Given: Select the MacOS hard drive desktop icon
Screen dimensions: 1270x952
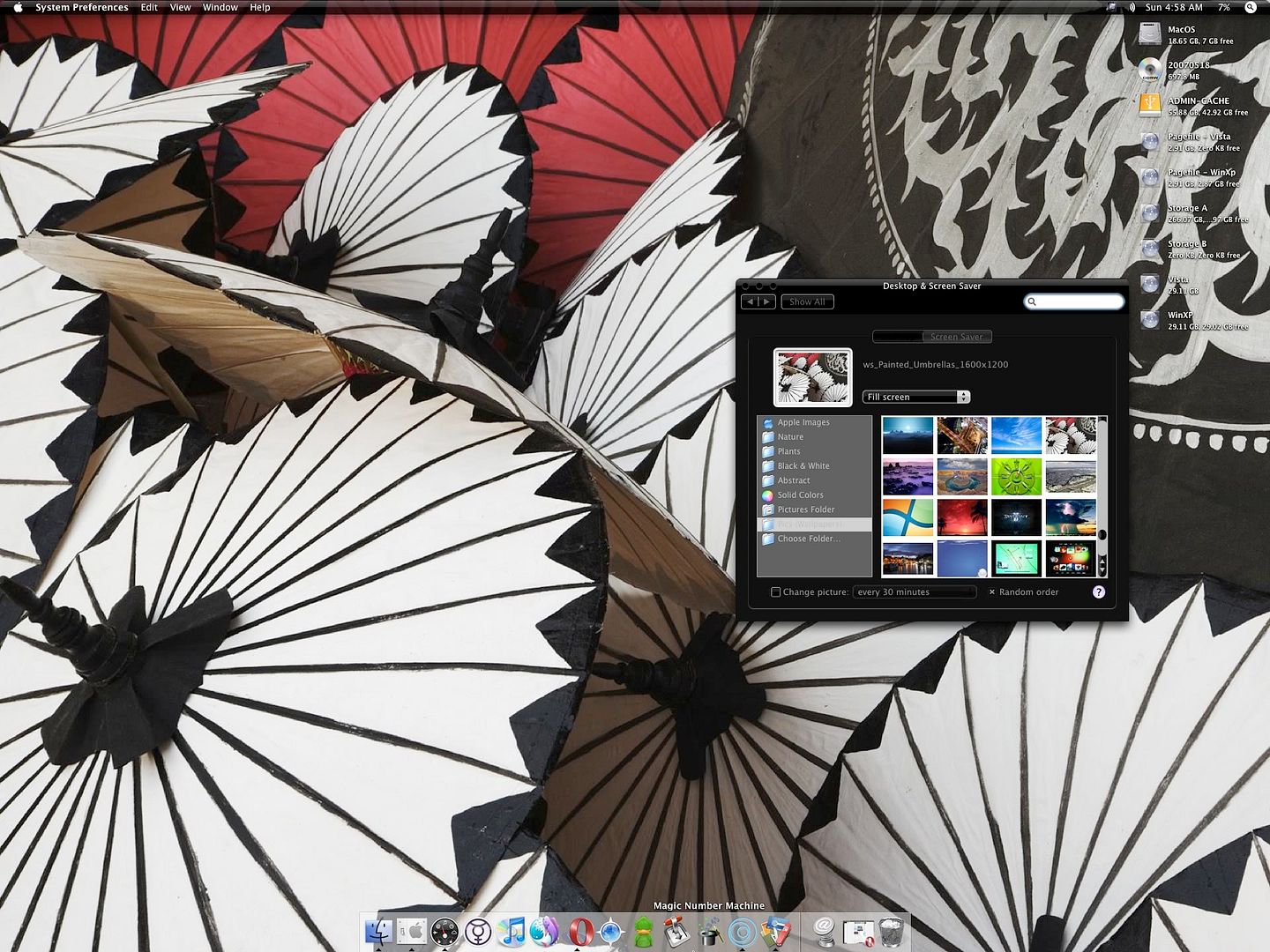Looking at the screenshot, I should point(1149,34).
